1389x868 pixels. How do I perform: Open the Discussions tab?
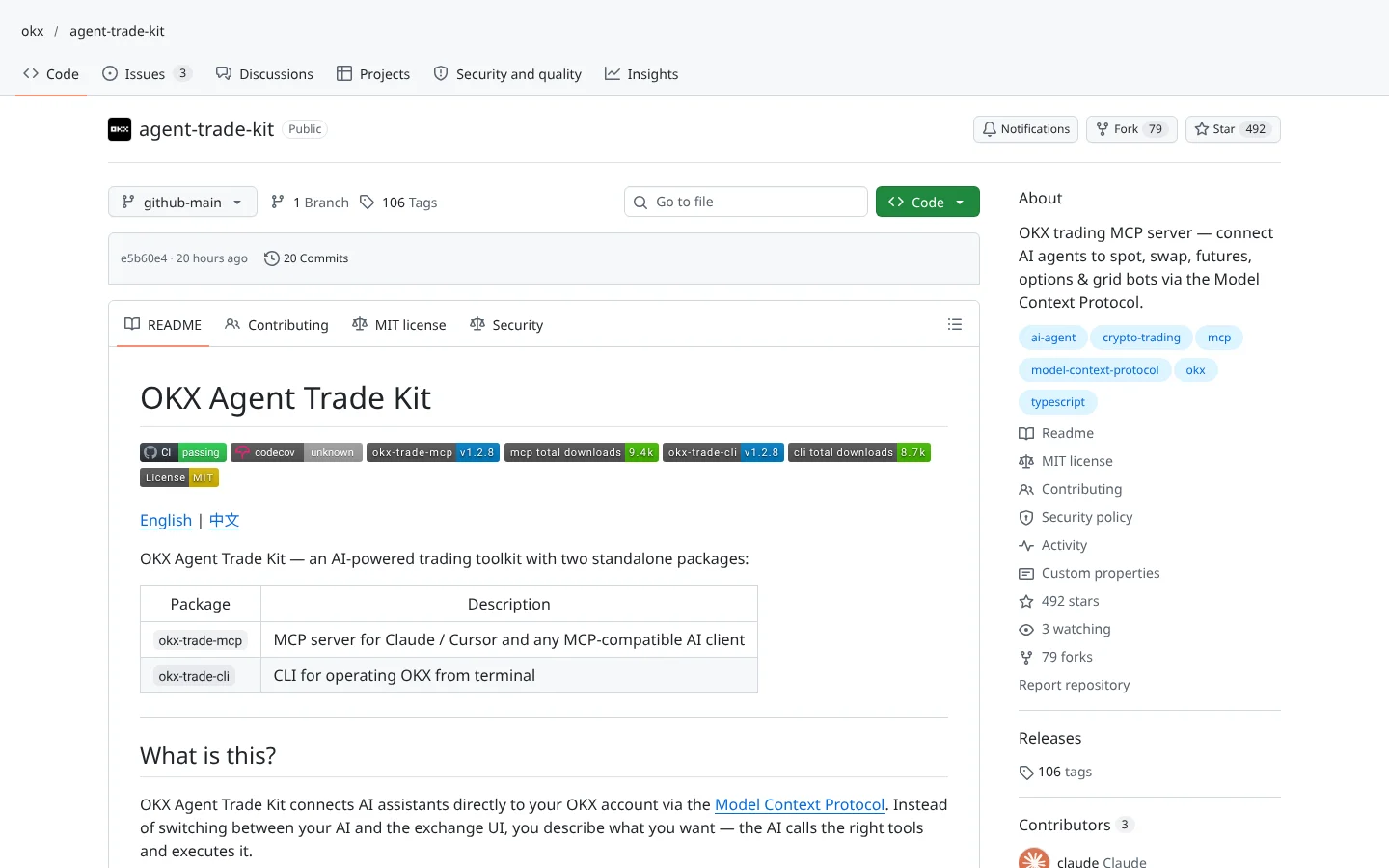[264, 74]
